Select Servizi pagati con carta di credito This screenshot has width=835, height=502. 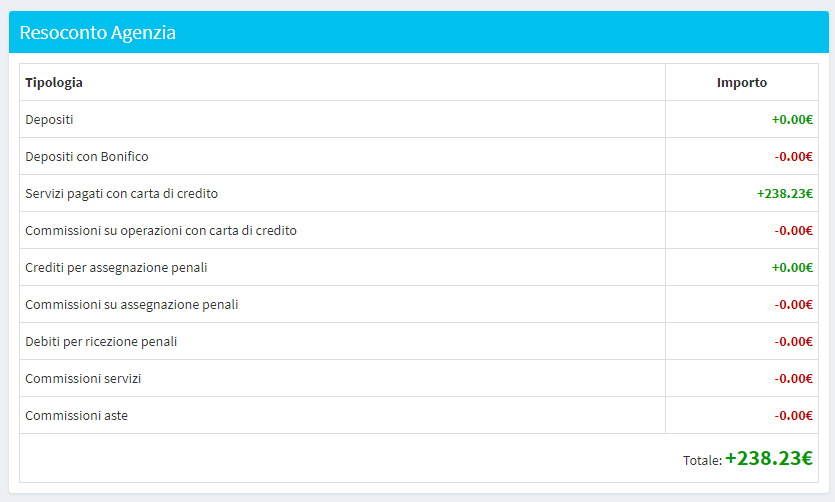[121, 193]
